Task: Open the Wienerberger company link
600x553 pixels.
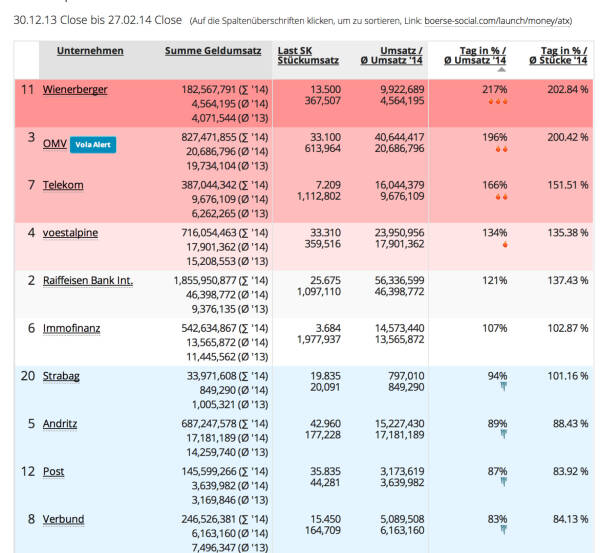Action: [x=75, y=90]
